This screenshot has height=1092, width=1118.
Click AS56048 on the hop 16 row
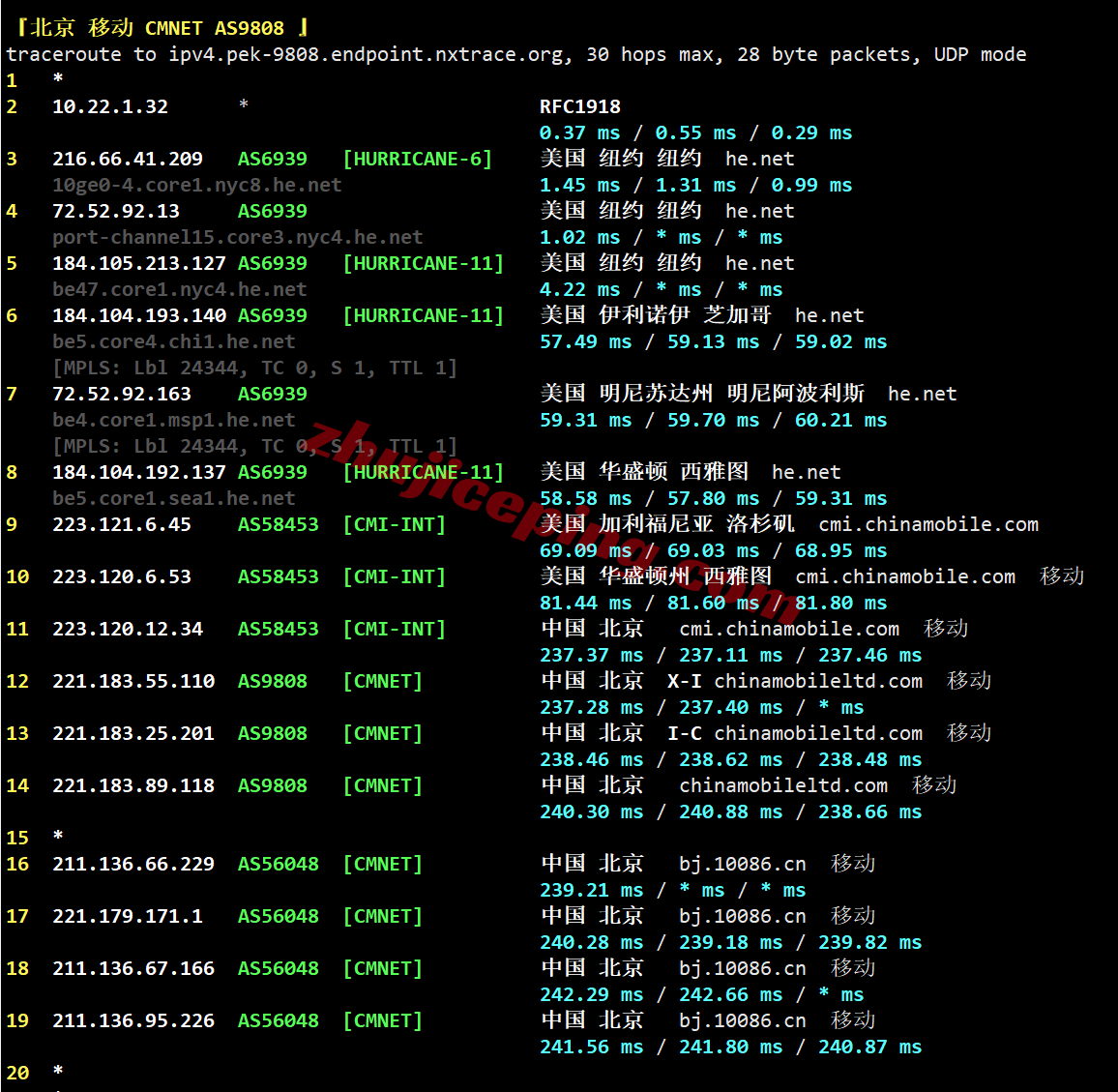(279, 865)
